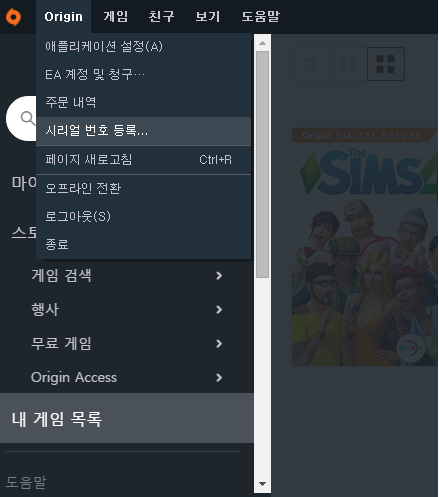Click 로그아웃(S) in the Origin menu
439x497 pixels.
(143, 216)
